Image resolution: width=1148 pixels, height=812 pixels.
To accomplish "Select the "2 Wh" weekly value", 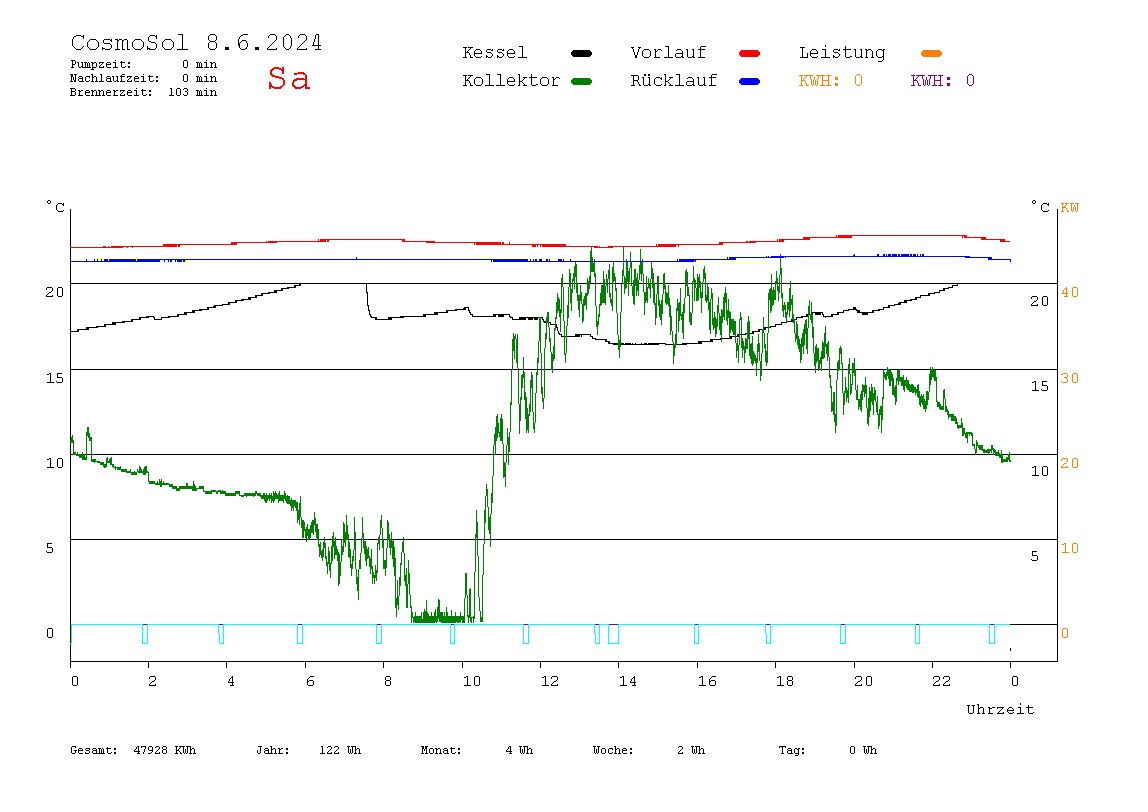I will tap(691, 750).
